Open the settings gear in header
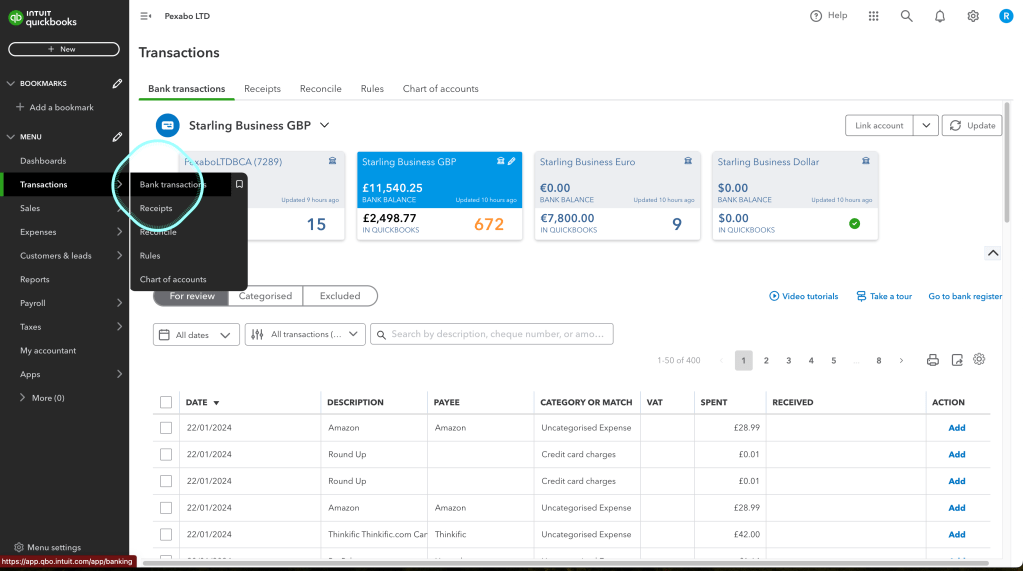 [973, 16]
